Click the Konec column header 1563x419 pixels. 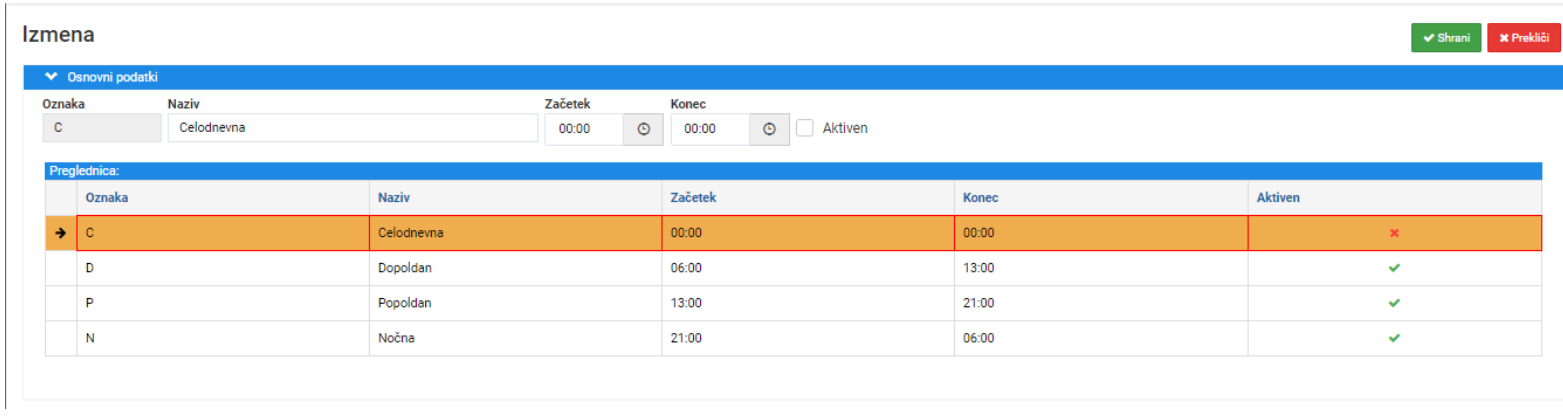pyautogui.click(x=981, y=198)
